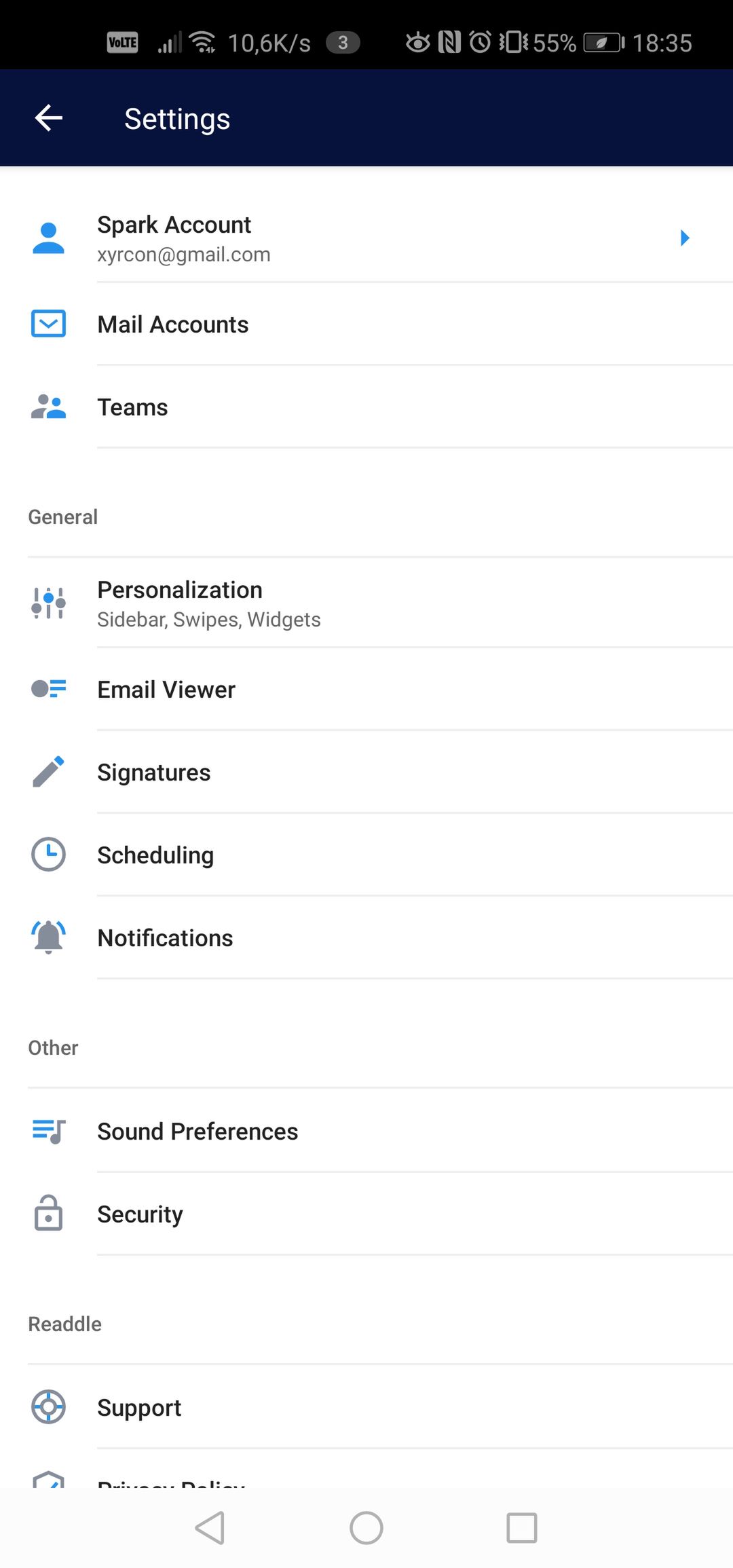Tap the Notifications bell icon
The width and height of the screenshot is (733, 1568).
tap(48, 937)
